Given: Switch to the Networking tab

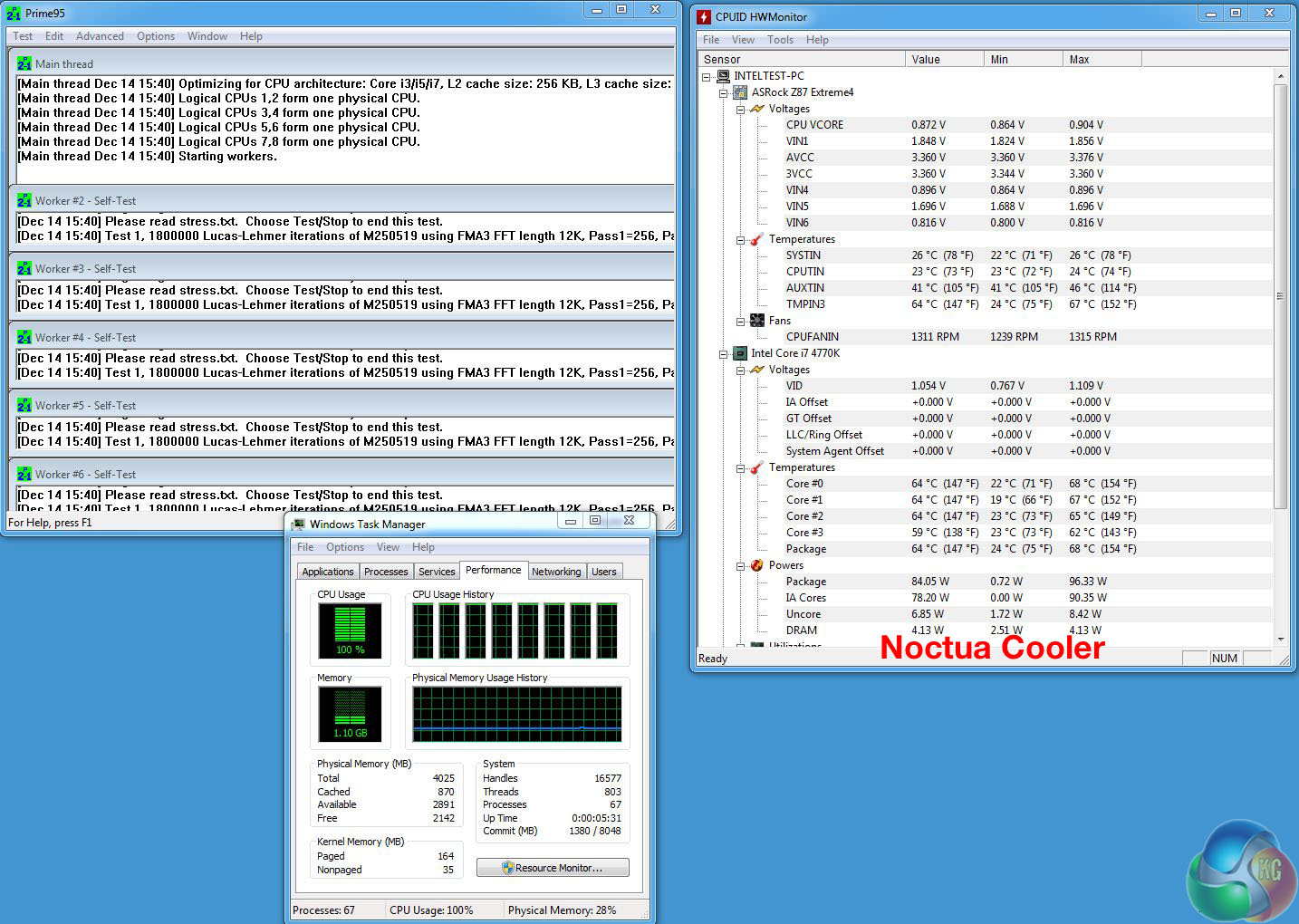Looking at the screenshot, I should (x=556, y=572).
